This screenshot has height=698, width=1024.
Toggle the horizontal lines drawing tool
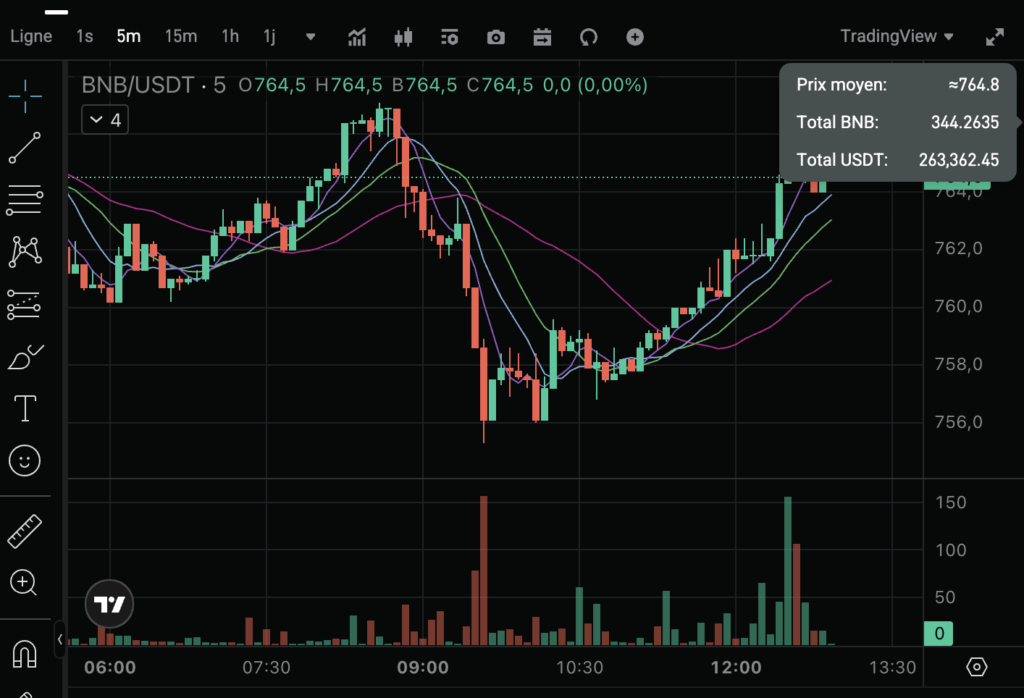[x=23, y=200]
